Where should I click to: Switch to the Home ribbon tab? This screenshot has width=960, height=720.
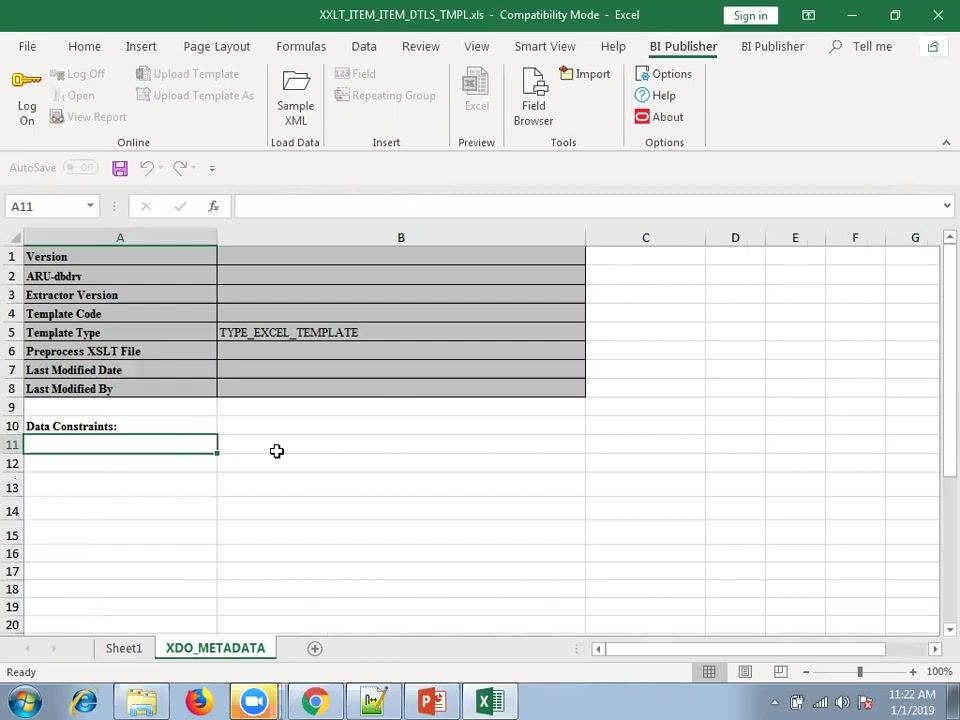pyautogui.click(x=84, y=47)
